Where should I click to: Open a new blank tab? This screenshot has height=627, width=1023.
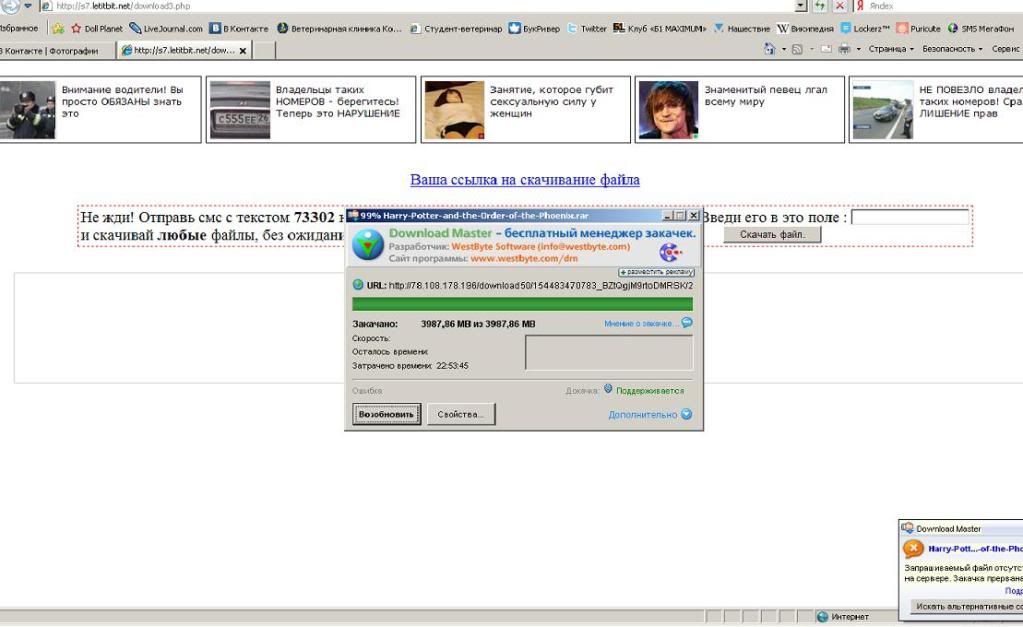pyautogui.click(x=264, y=50)
